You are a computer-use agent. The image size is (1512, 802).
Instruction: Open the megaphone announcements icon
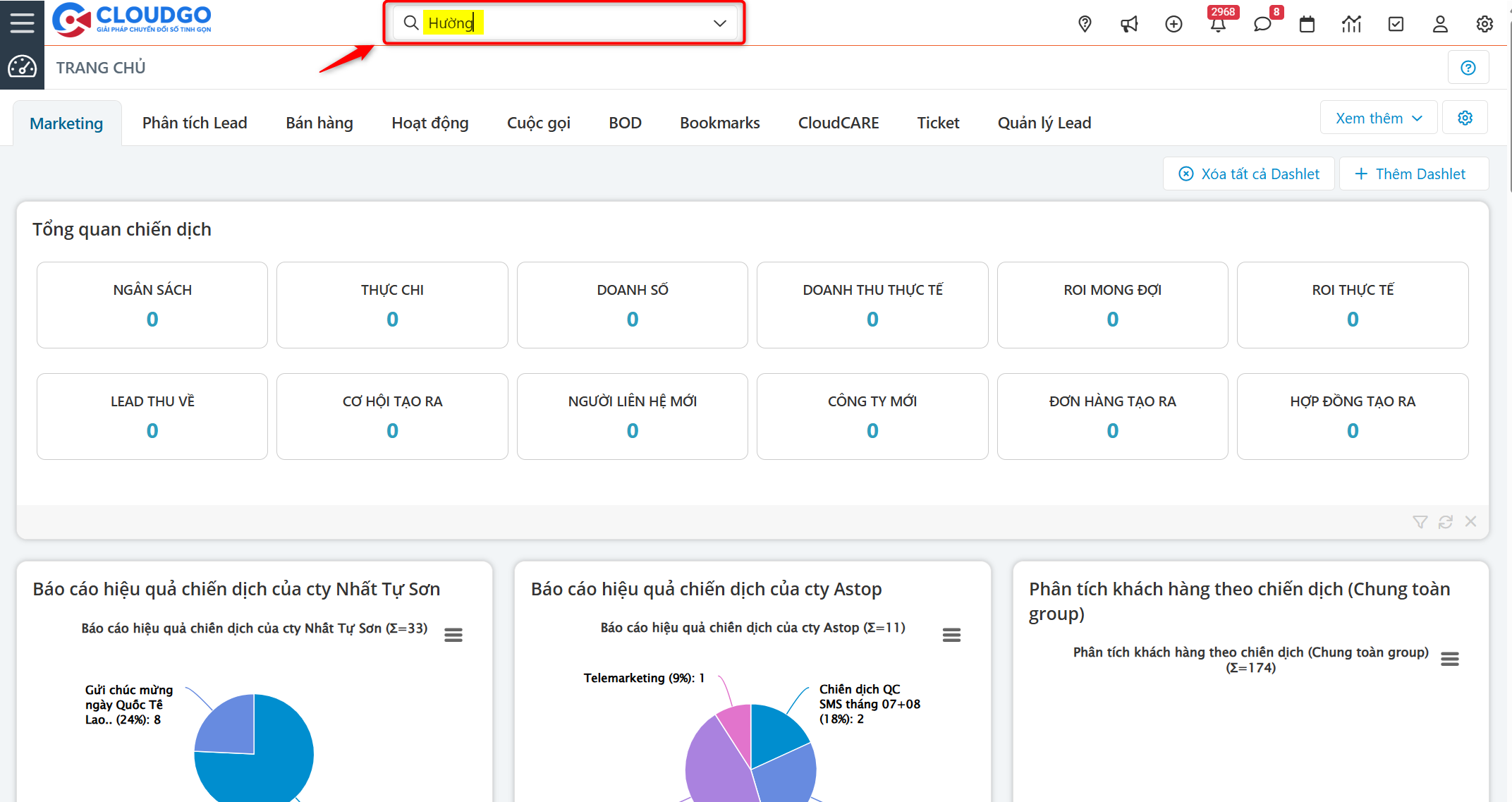(x=1129, y=24)
